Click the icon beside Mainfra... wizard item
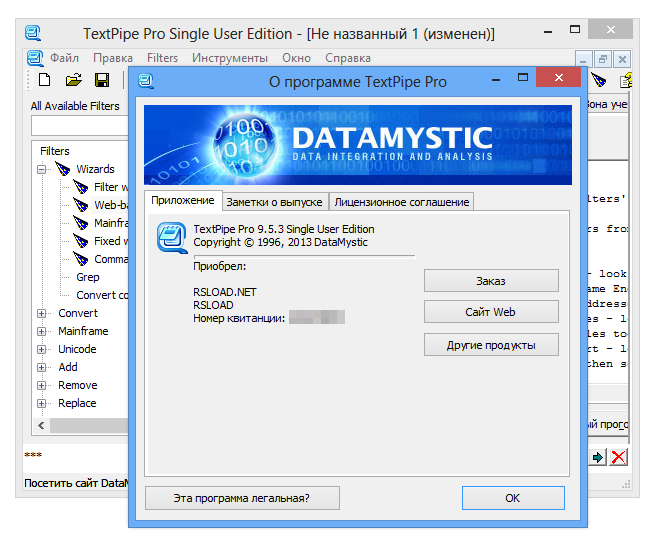The width and height of the screenshot is (671, 560). (80, 223)
